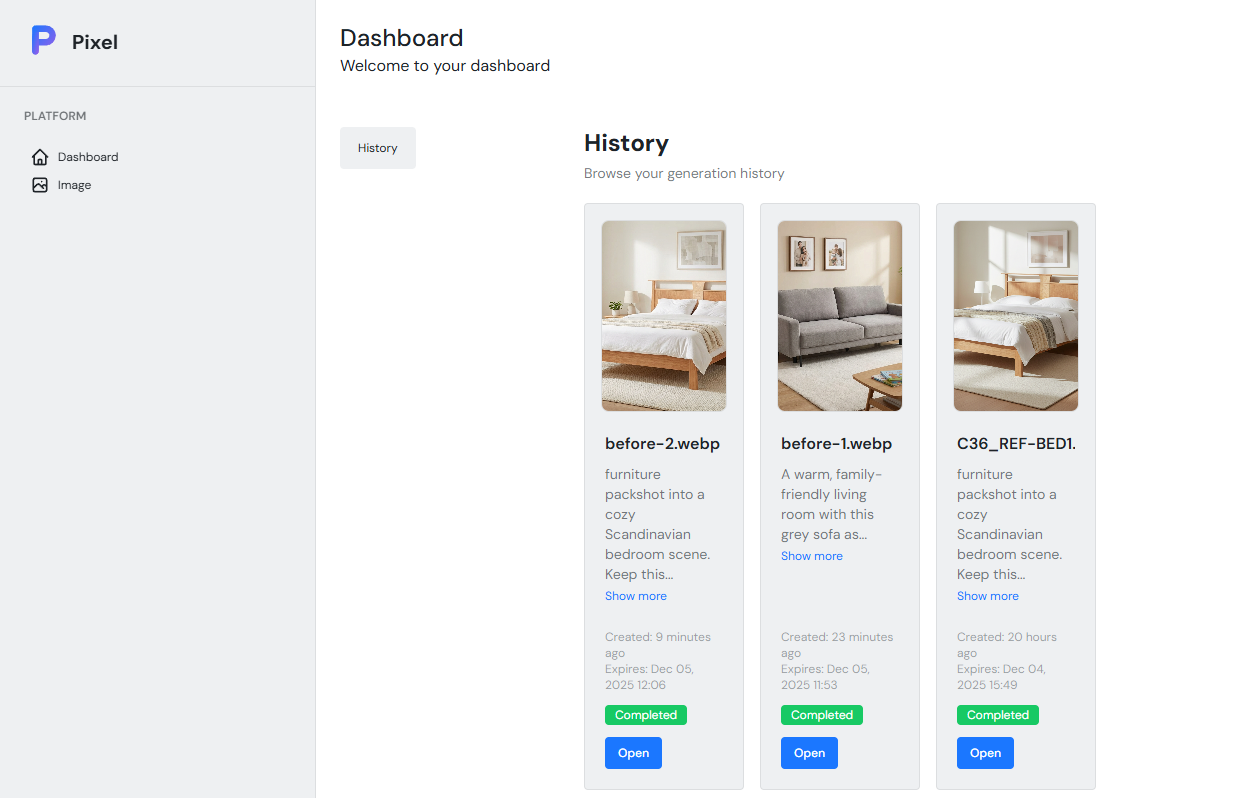This screenshot has width=1248, height=798.
Task: Select the before-1.webp file name
Action: click(x=837, y=443)
